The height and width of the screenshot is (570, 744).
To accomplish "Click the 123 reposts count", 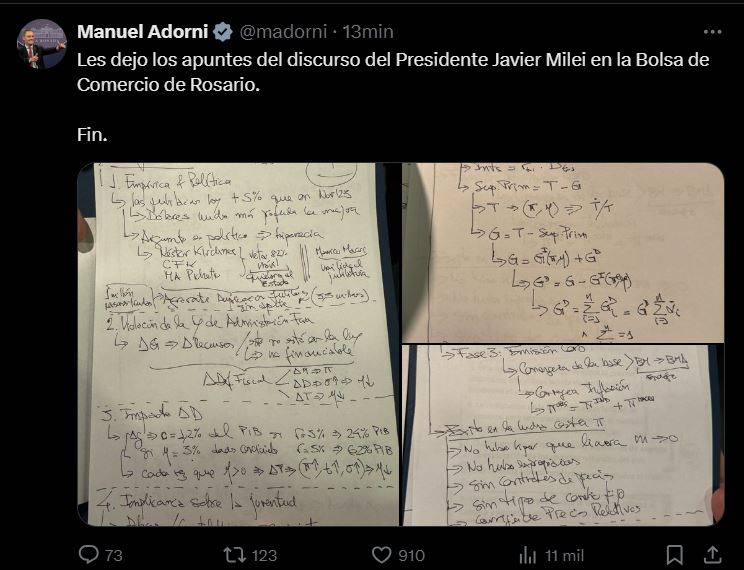I will tap(264, 555).
